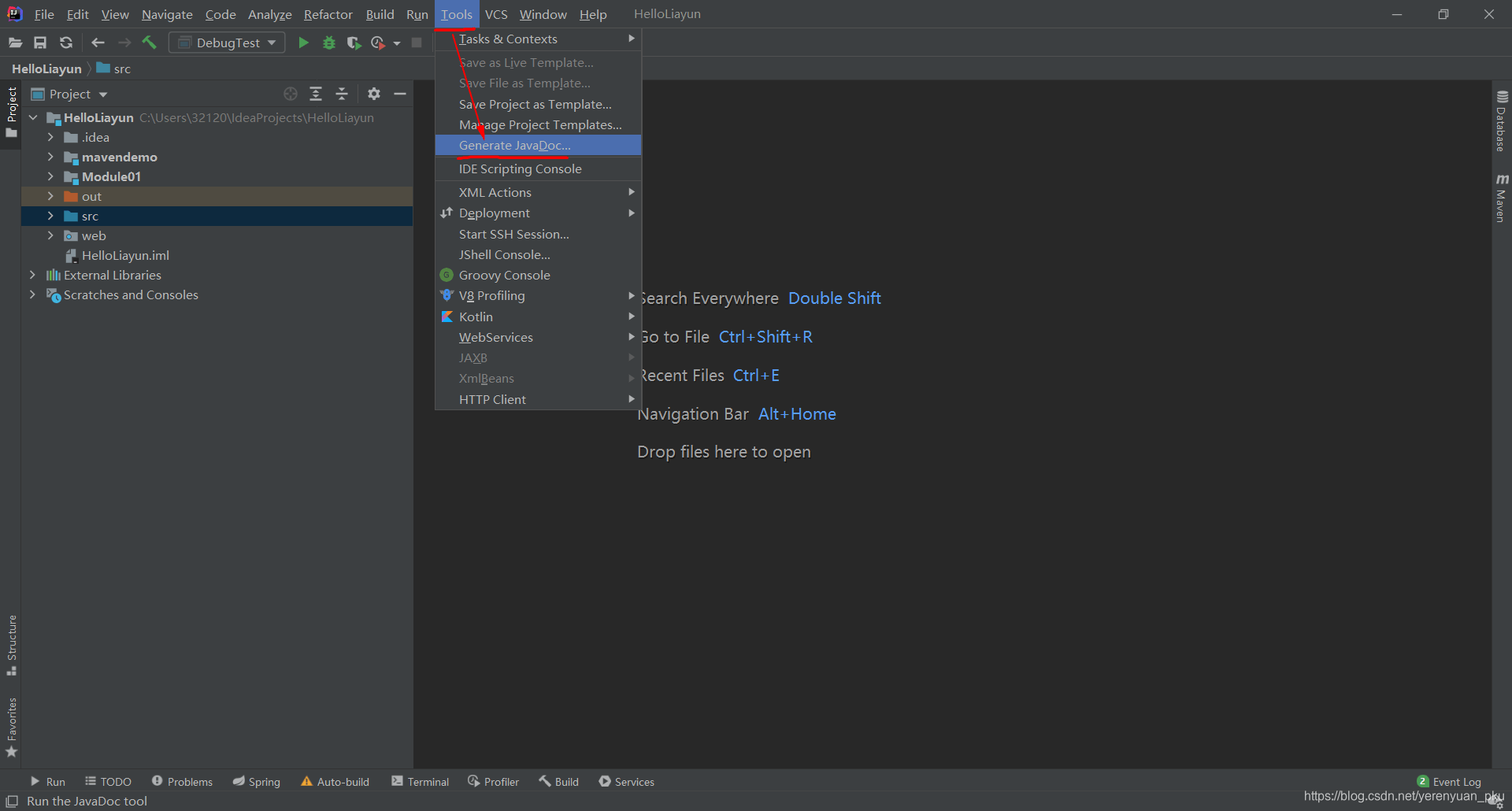This screenshot has width=1512, height=811.
Task: Choose Save Project as Template...
Action: click(538, 104)
